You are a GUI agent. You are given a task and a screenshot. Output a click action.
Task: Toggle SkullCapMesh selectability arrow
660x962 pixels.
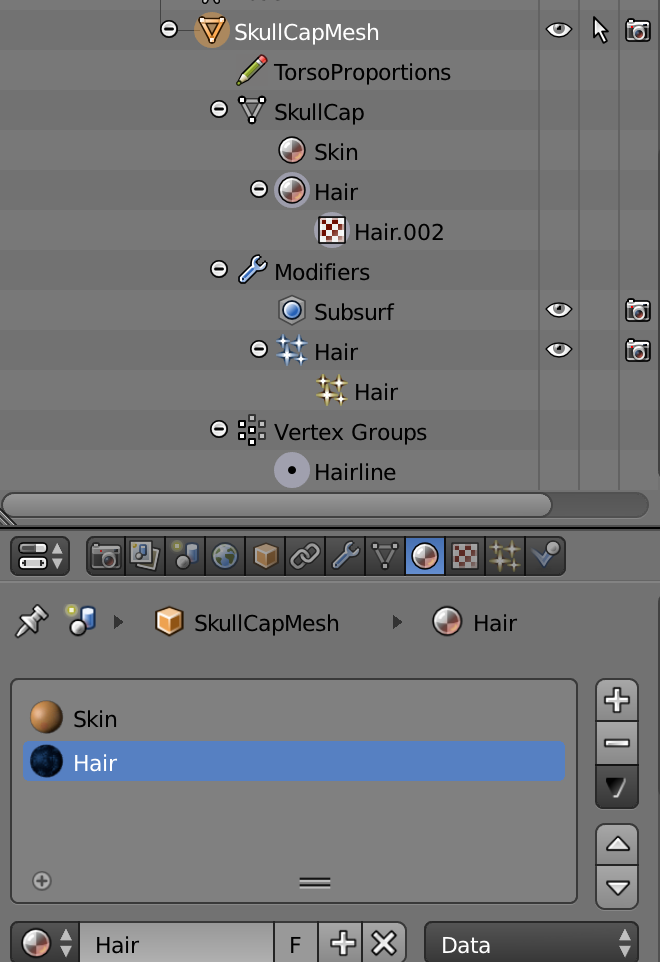point(600,30)
